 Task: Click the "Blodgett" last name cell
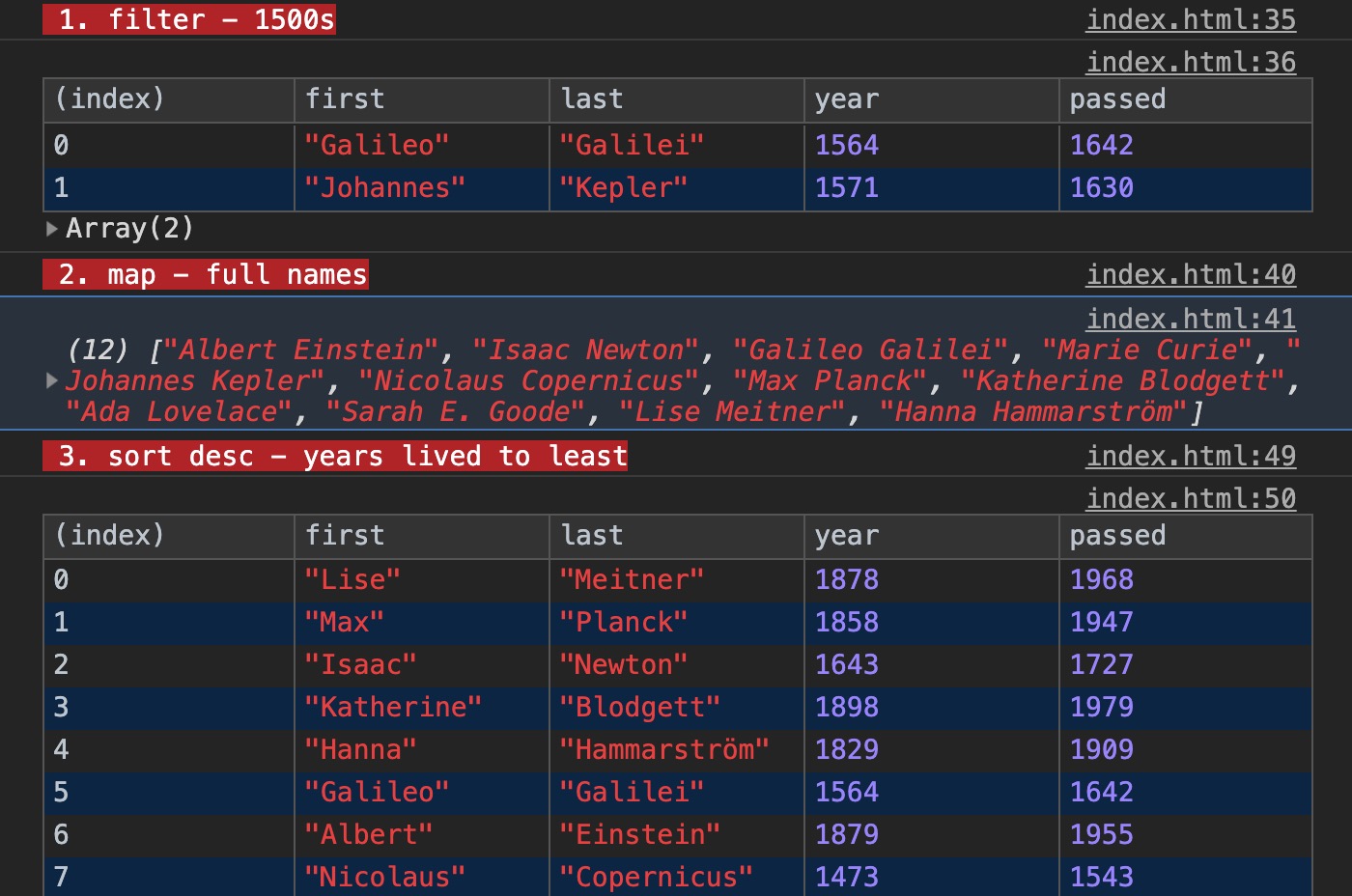(676, 707)
